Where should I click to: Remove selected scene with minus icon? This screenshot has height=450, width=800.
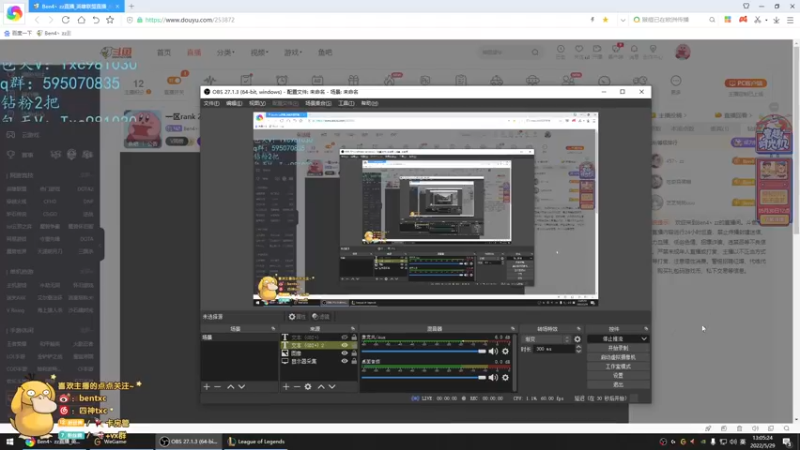[x=218, y=387]
